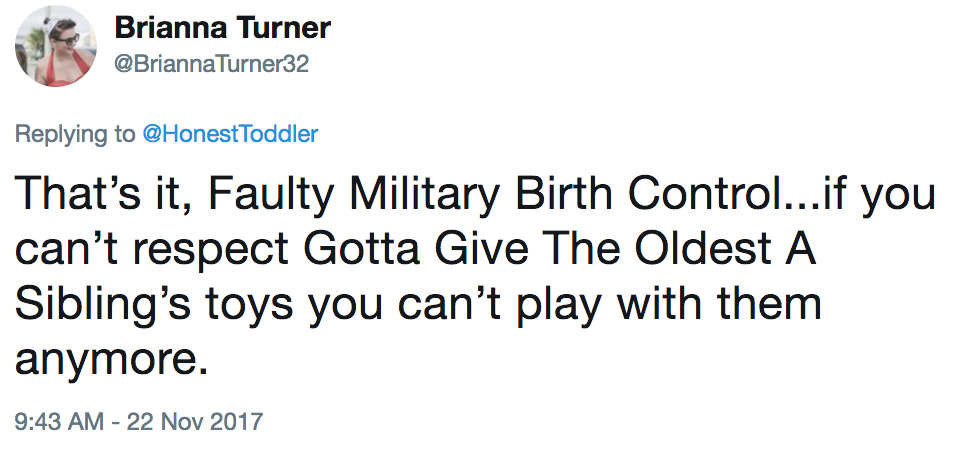The image size is (979, 455).
Task: Click the sunglasses face in avatar photo
Action: click(x=64, y=39)
